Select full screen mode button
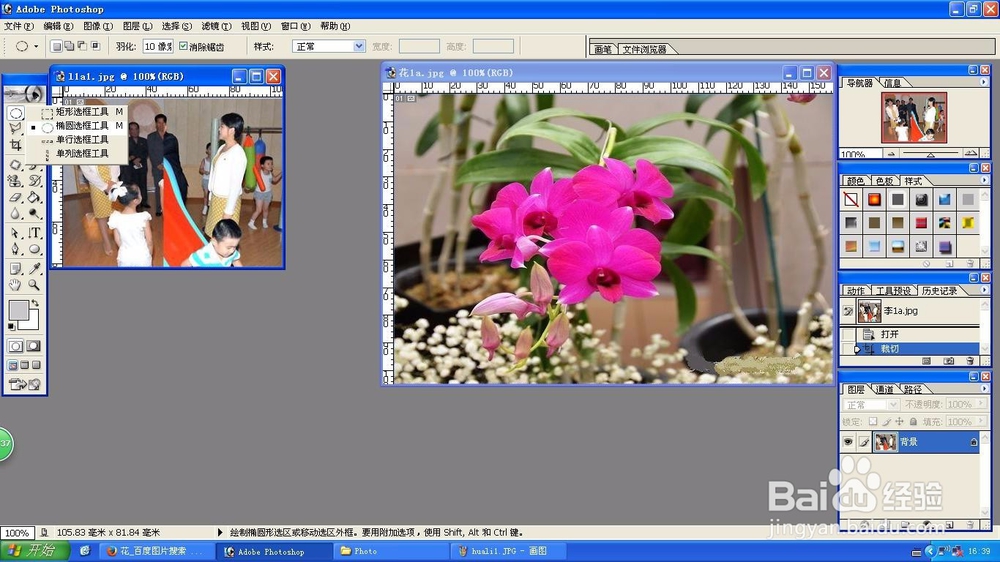The image size is (1000, 562). (x=36, y=365)
